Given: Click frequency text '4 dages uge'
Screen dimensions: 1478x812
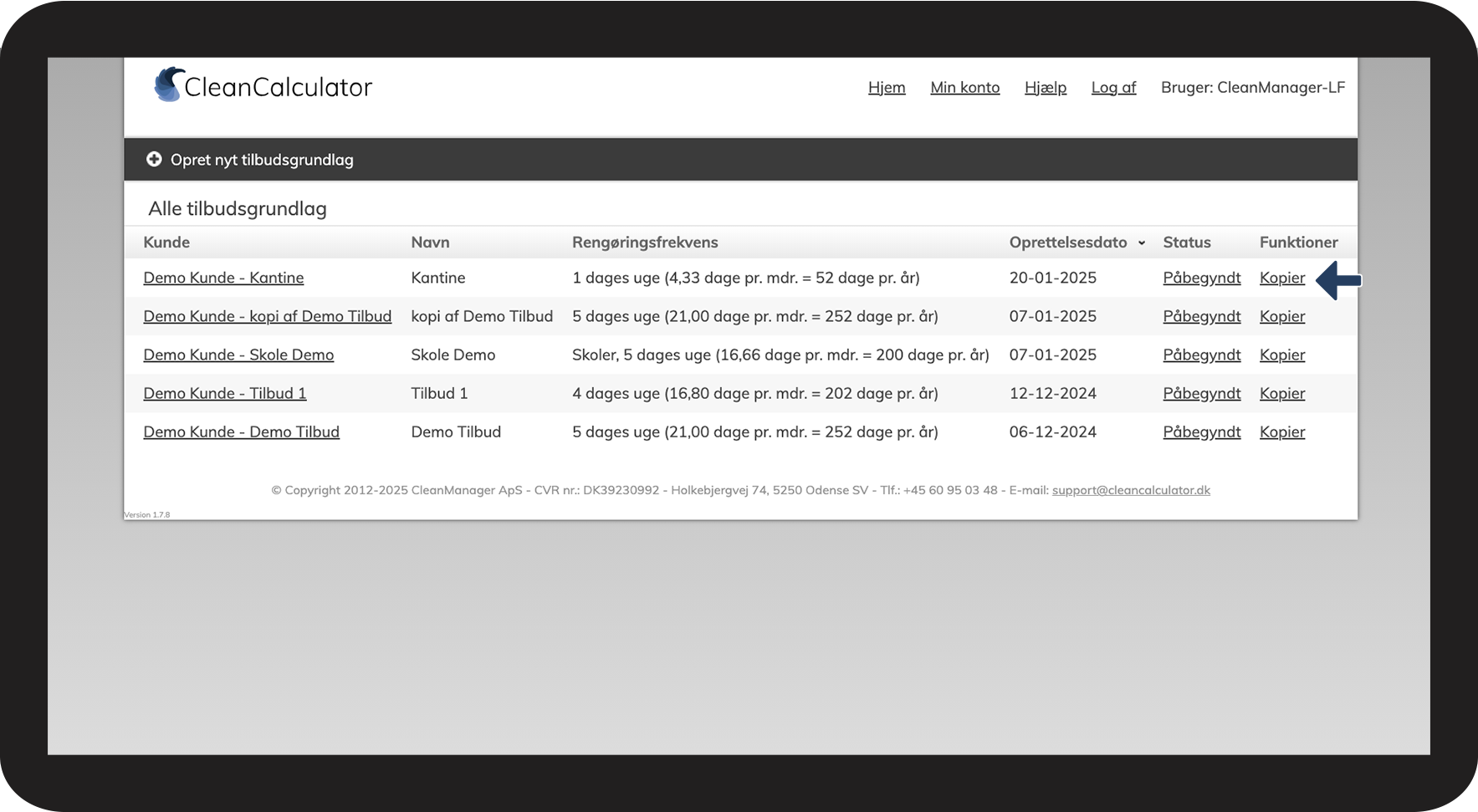Looking at the screenshot, I should [x=616, y=393].
